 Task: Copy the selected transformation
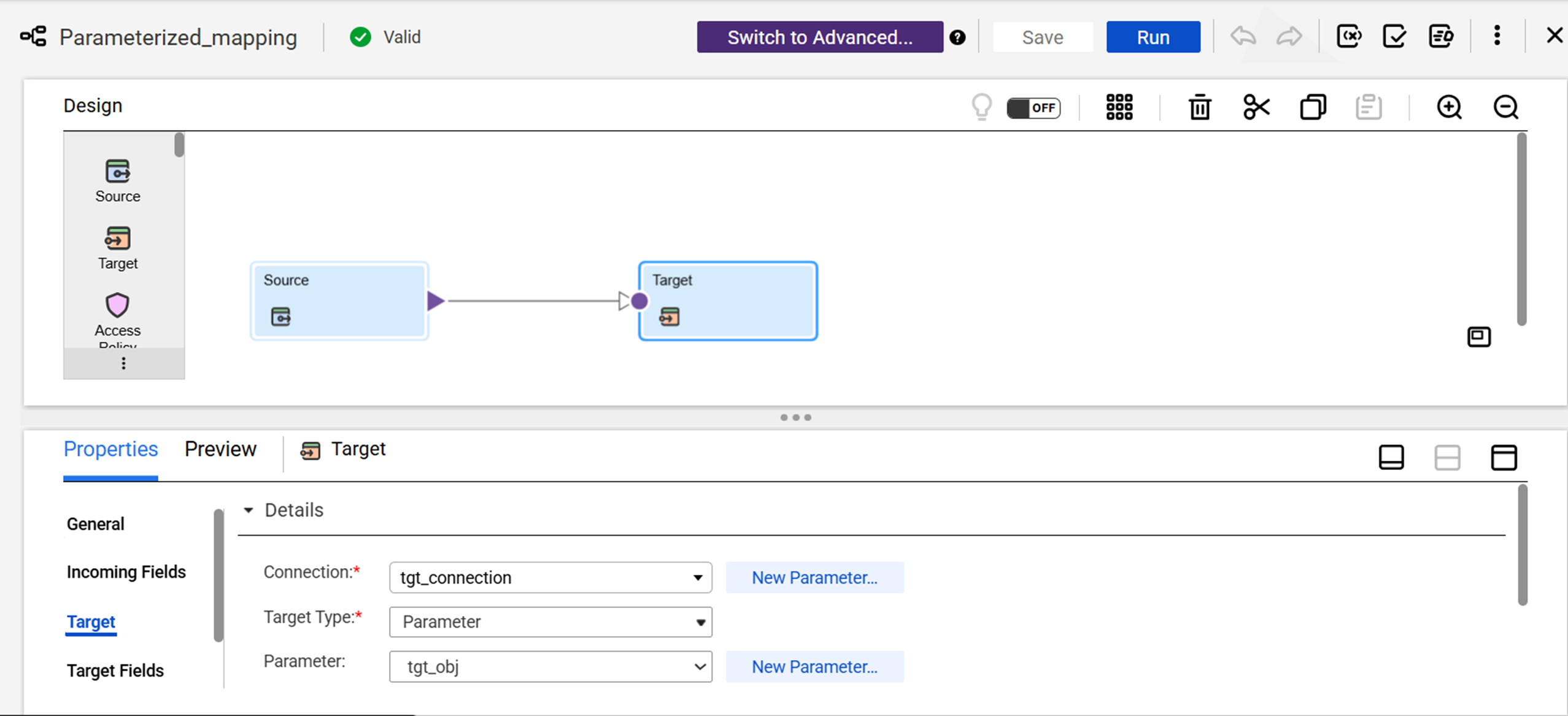click(1313, 107)
